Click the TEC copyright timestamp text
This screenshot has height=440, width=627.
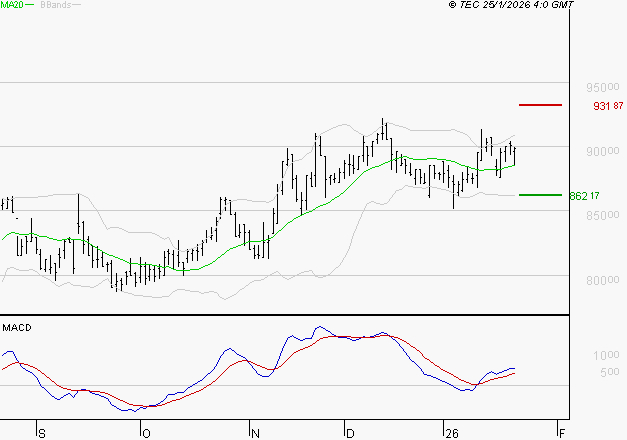pos(511,5)
